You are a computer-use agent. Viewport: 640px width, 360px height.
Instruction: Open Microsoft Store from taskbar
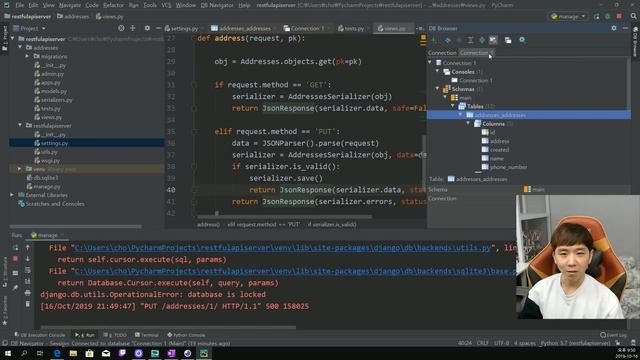89,353
